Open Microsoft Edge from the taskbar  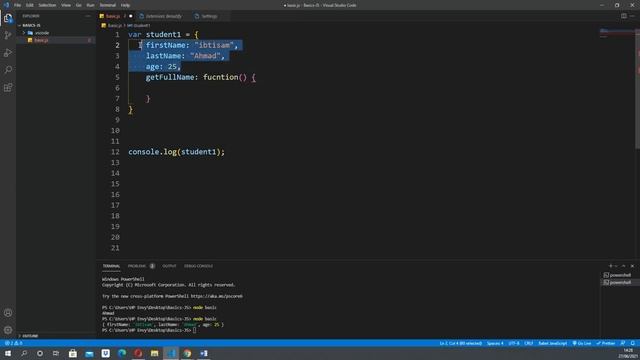coord(122,353)
